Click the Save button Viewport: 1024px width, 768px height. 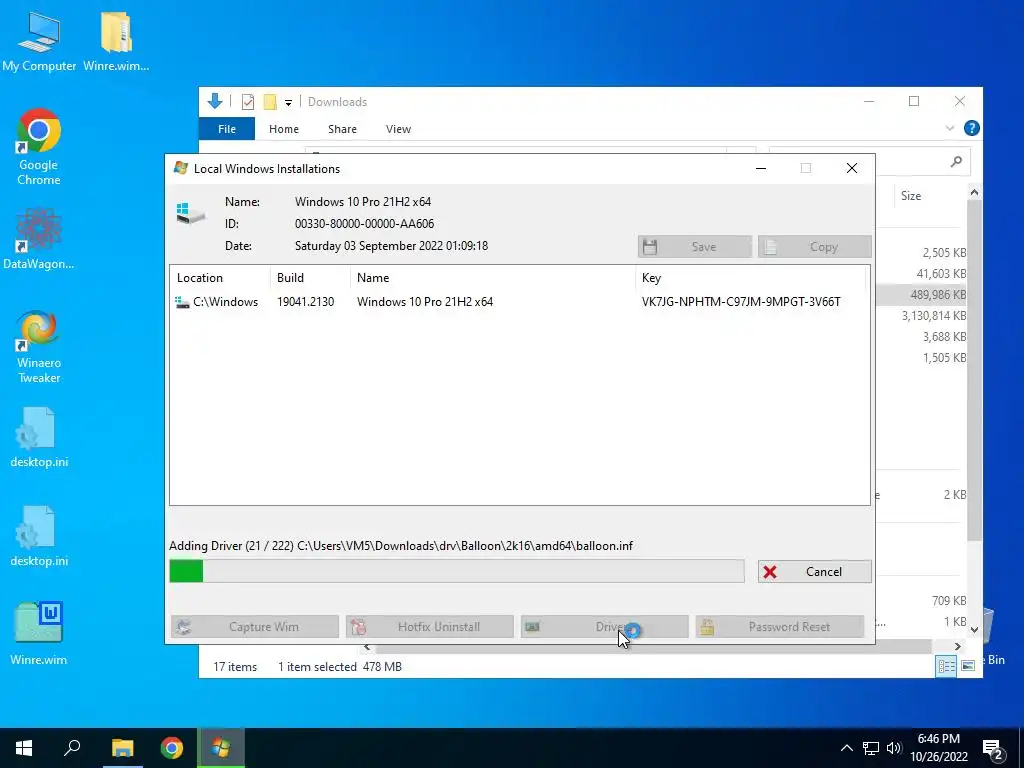(695, 247)
